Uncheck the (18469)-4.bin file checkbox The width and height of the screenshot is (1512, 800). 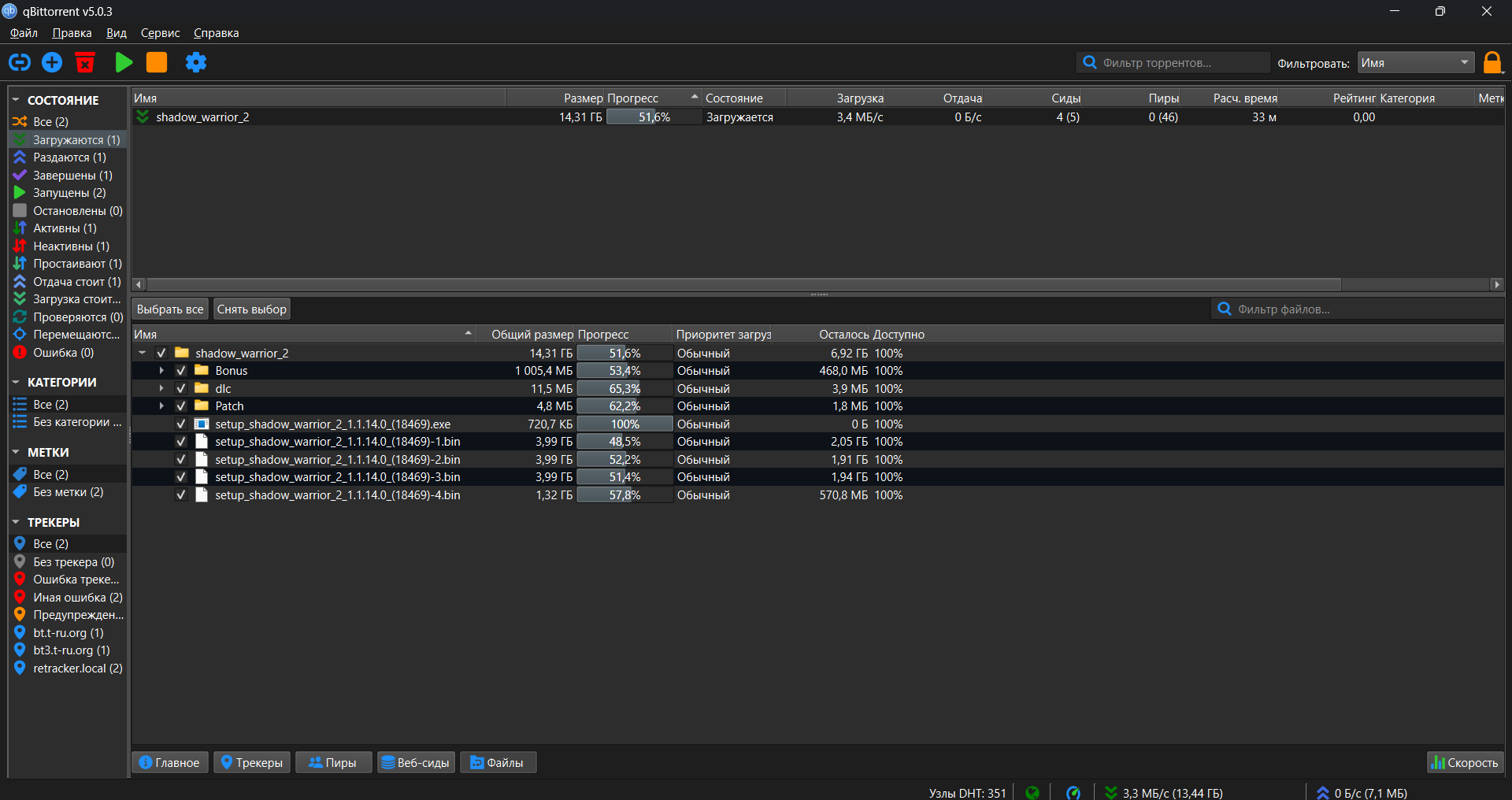point(181,494)
